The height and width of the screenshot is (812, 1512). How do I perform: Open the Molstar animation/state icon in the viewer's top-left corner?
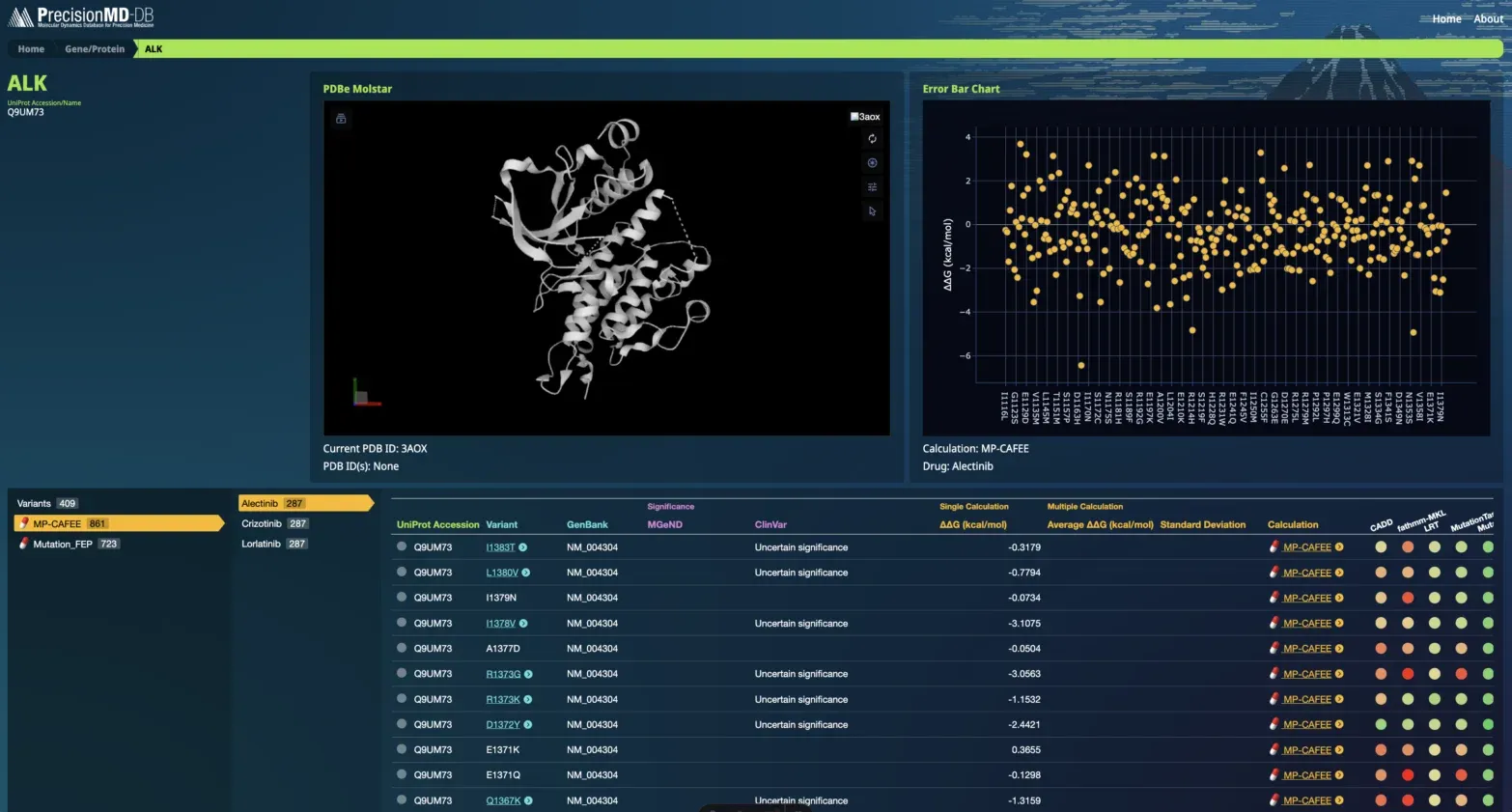[x=341, y=119]
